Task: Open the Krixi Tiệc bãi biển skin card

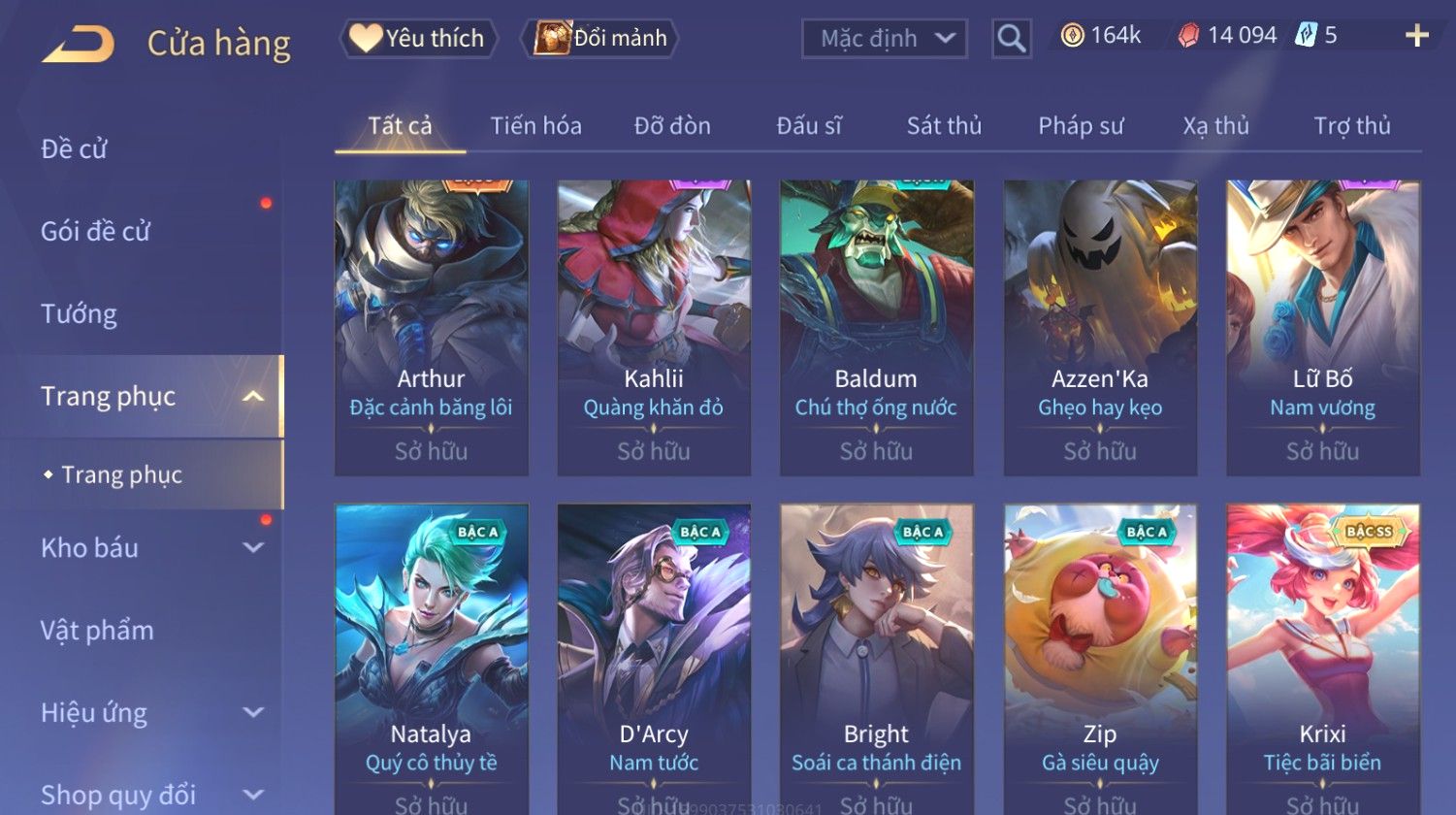Action: (1323, 660)
